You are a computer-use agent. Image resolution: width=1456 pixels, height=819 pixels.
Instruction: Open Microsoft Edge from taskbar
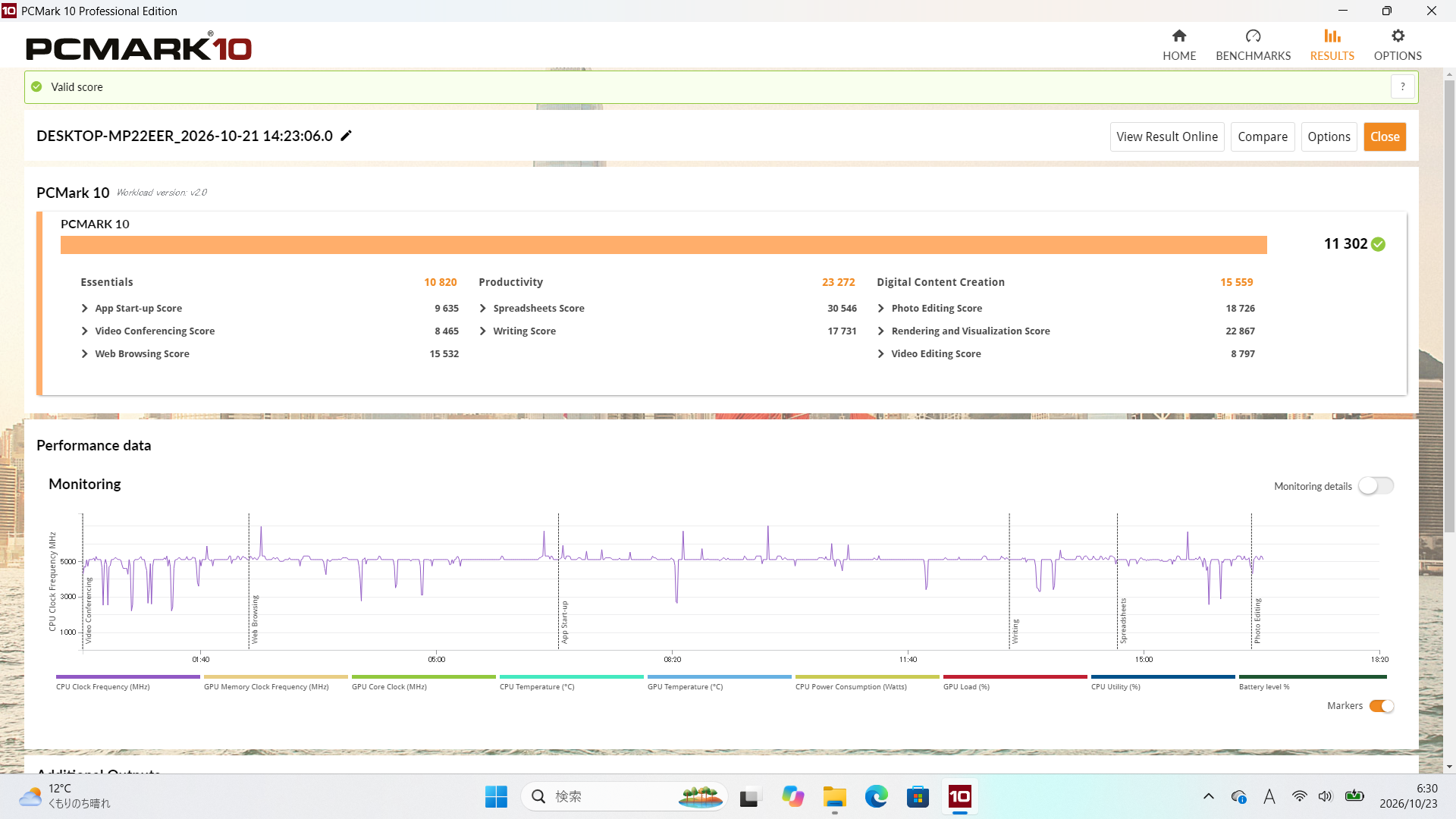[x=876, y=796]
